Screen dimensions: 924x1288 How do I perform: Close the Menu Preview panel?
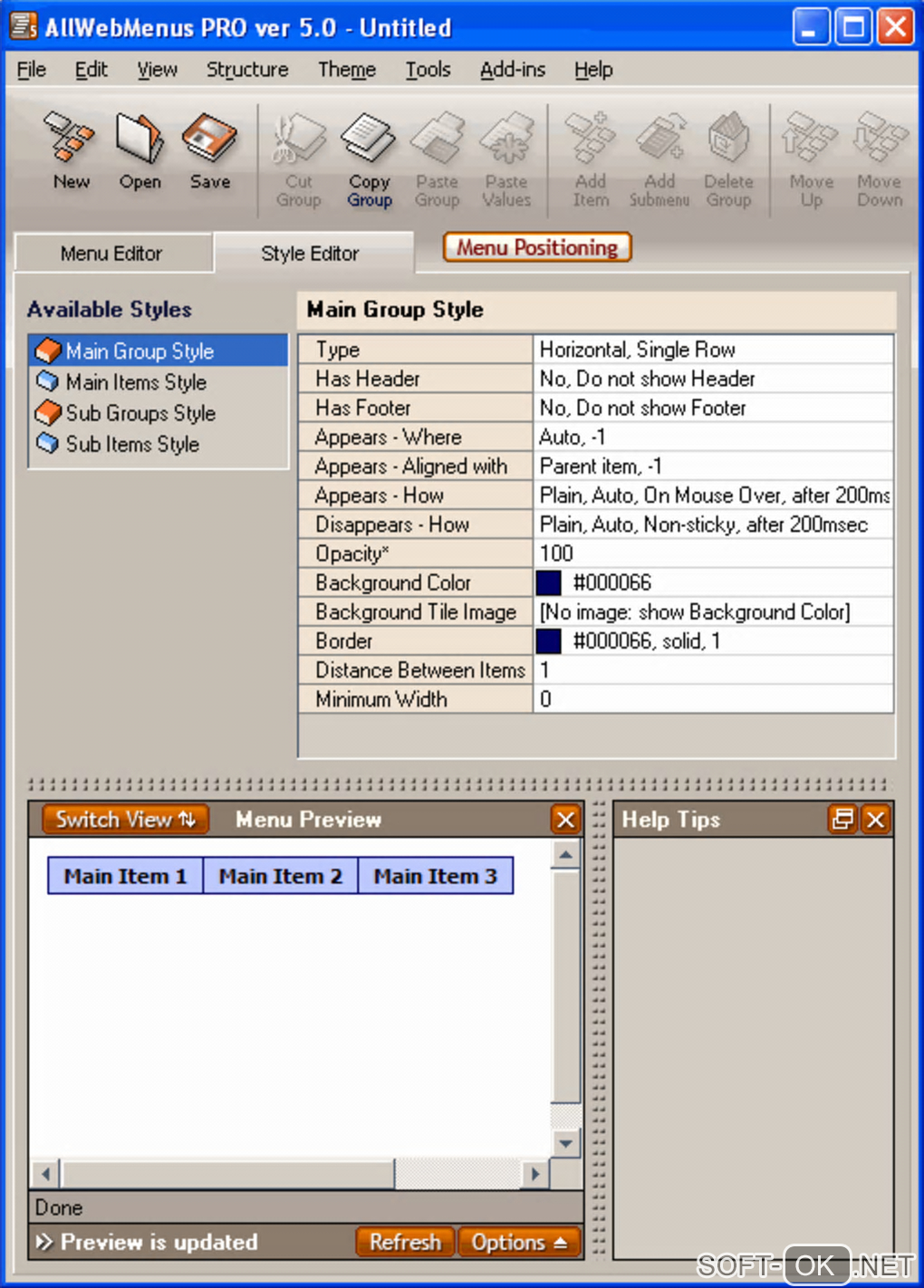pos(566,820)
